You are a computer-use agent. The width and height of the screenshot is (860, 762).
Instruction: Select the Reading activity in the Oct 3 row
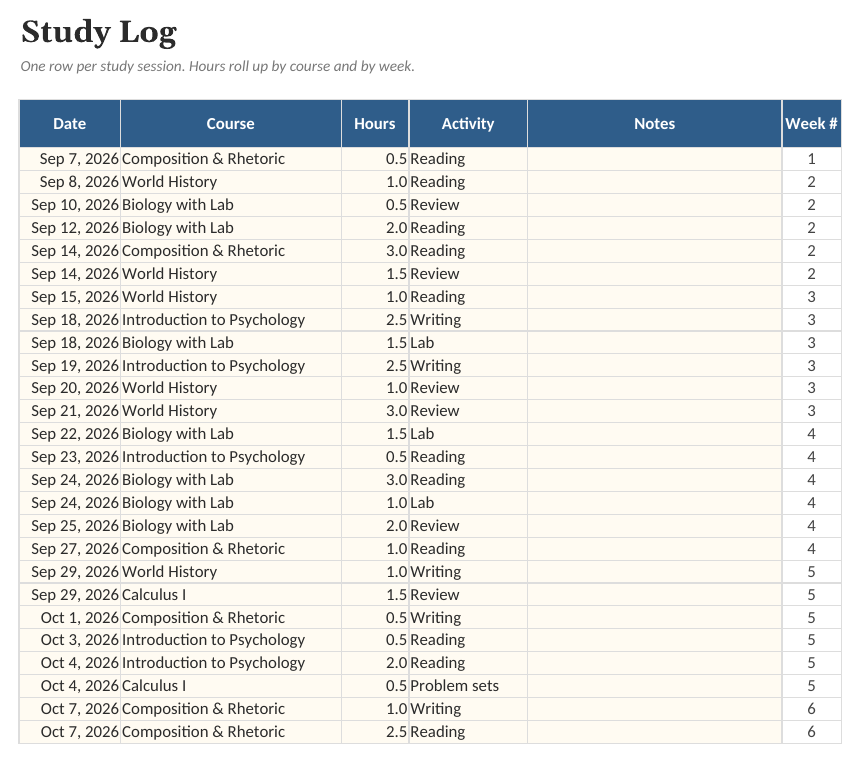point(468,640)
